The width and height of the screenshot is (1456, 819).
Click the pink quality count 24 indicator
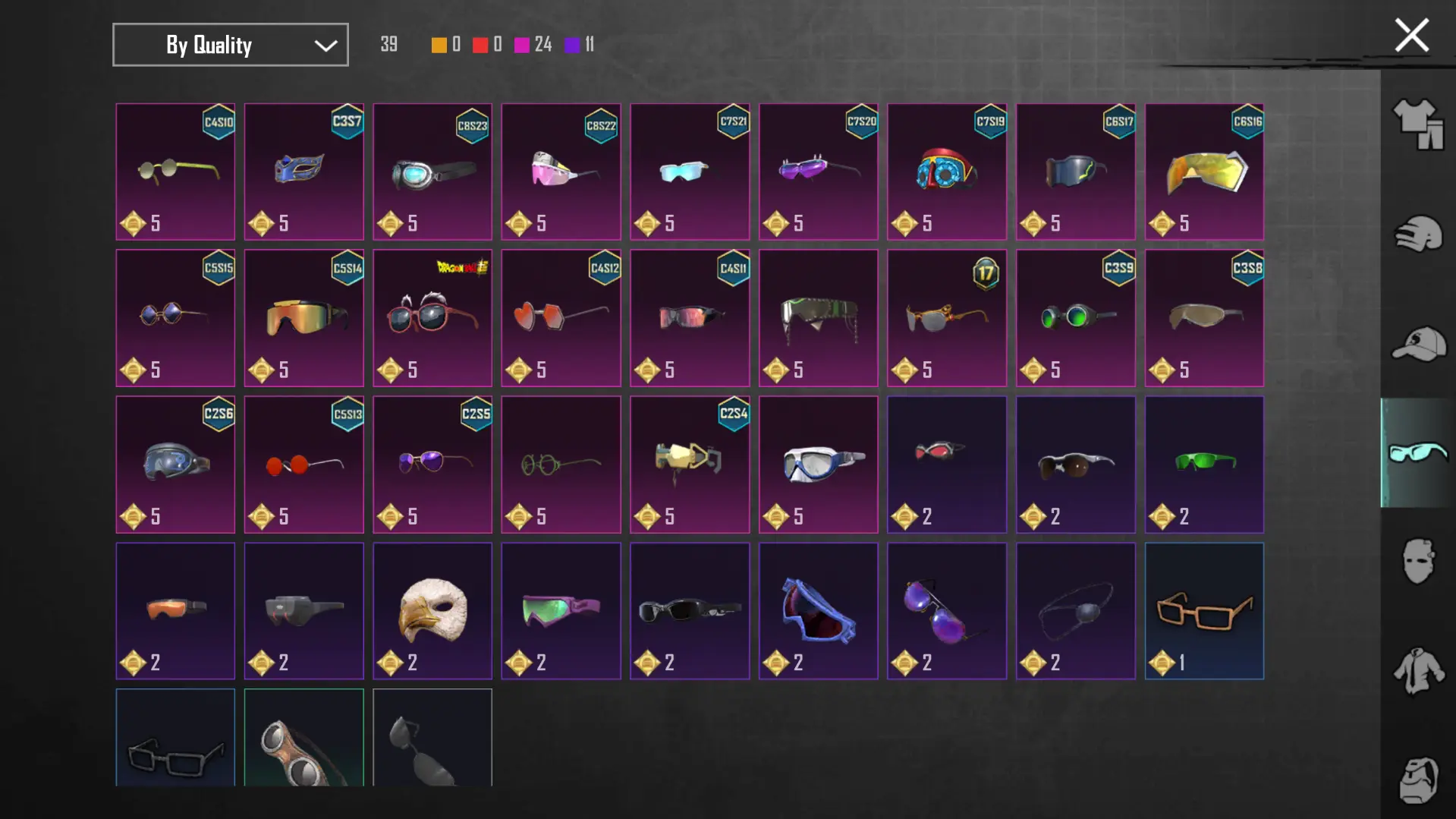(533, 45)
